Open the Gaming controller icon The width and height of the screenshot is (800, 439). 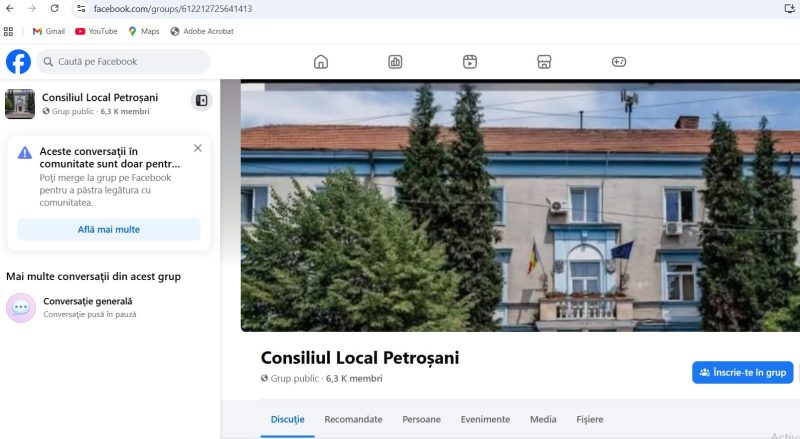pyautogui.click(x=619, y=62)
